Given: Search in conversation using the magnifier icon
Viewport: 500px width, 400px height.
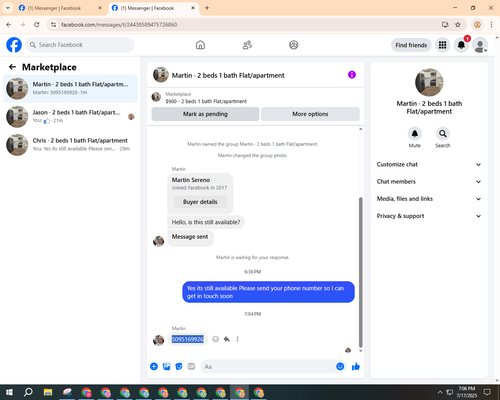Looking at the screenshot, I should [x=443, y=134].
